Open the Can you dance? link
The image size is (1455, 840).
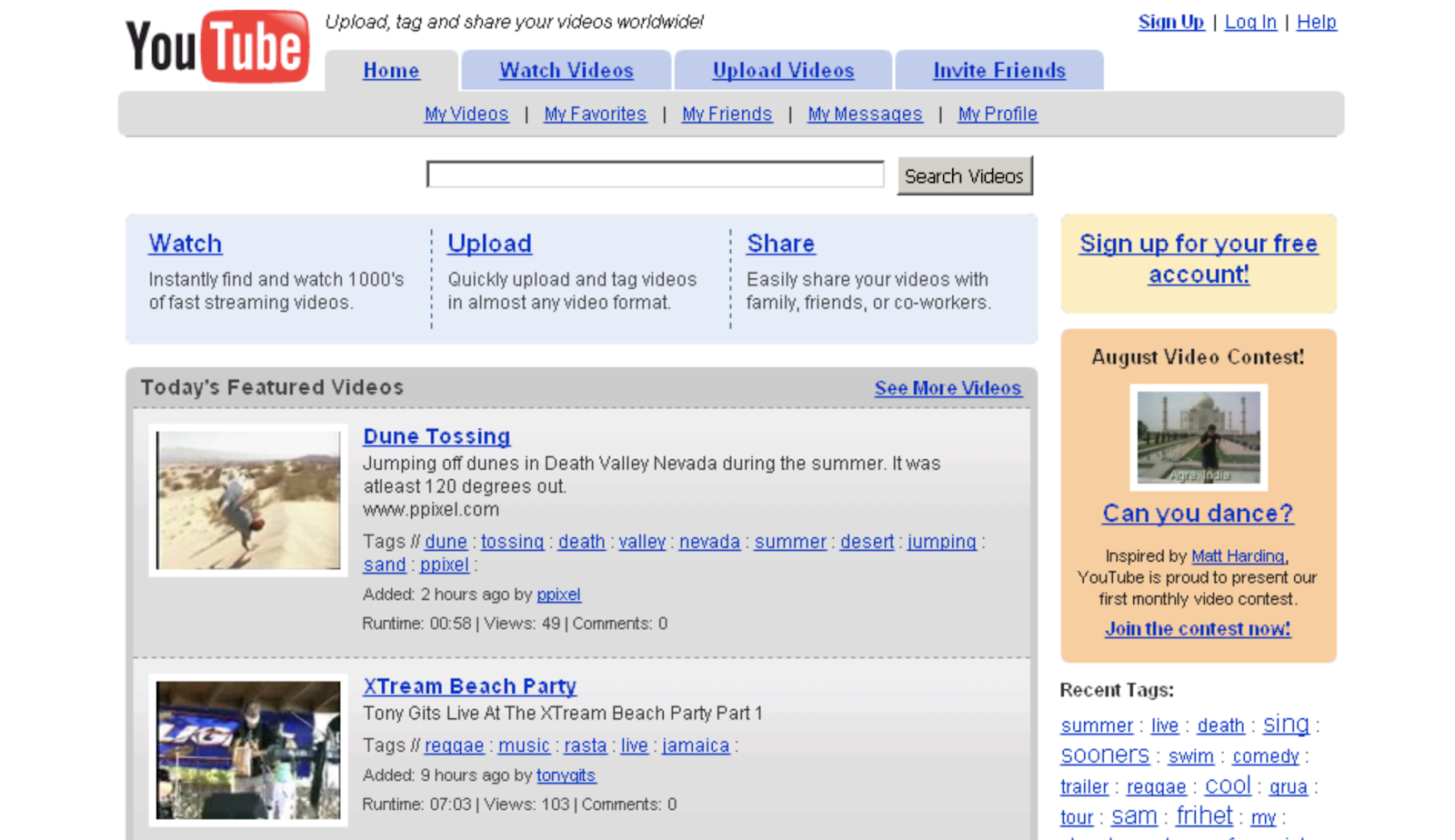[1198, 514]
